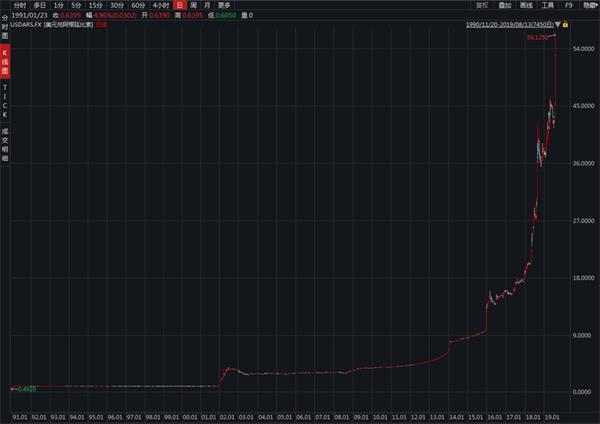Switch to the 分时 timeframe tab
This screenshot has height=424, width=600.
tap(20, 5)
